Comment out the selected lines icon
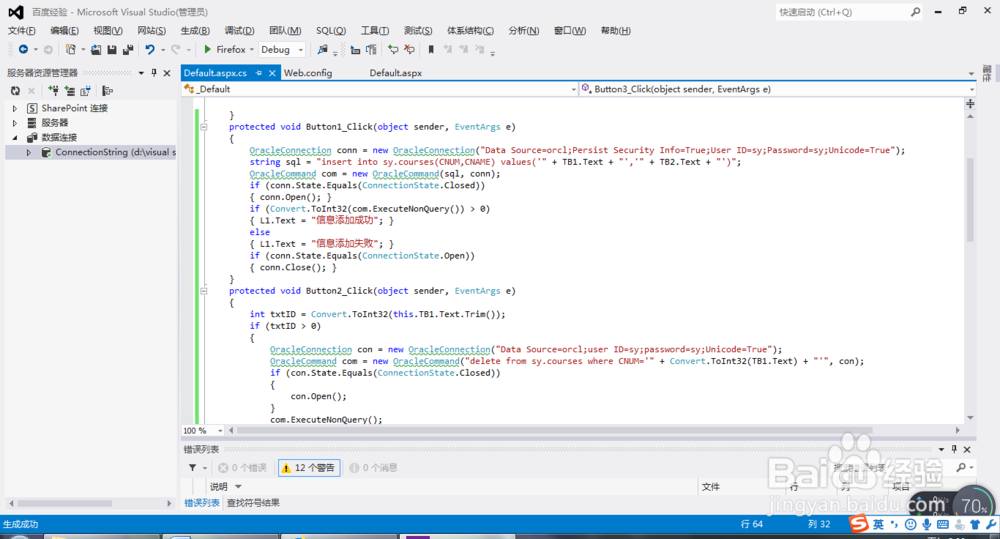Viewport: 1000px width, 539px height. tap(393, 49)
